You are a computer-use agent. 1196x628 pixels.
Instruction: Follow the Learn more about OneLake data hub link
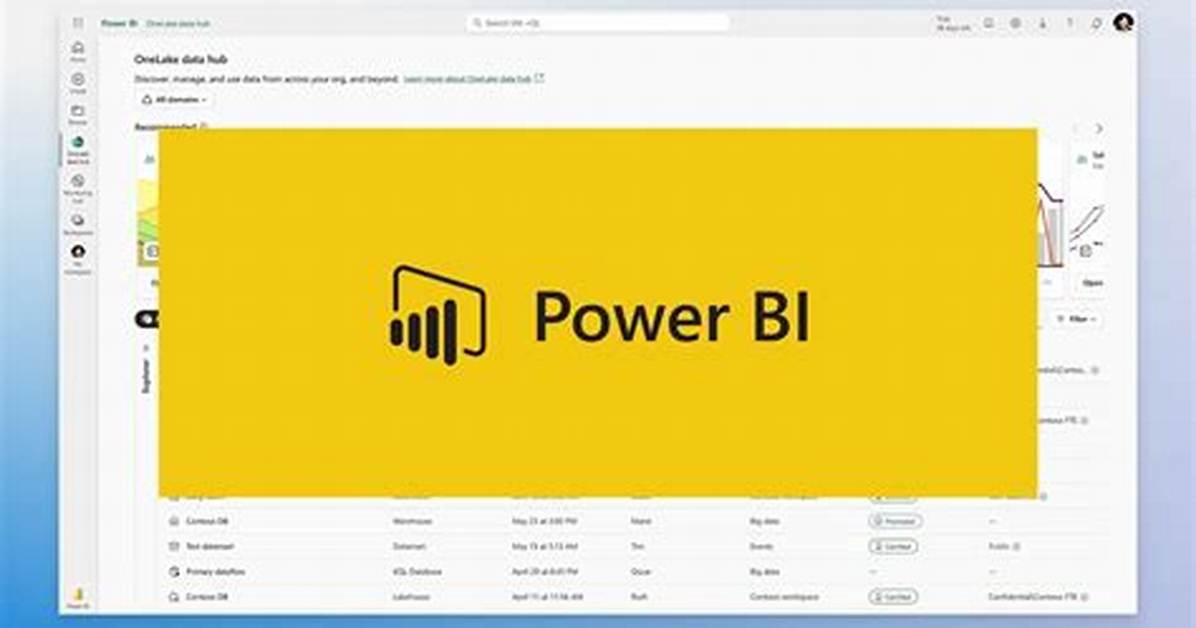(474, 79)
